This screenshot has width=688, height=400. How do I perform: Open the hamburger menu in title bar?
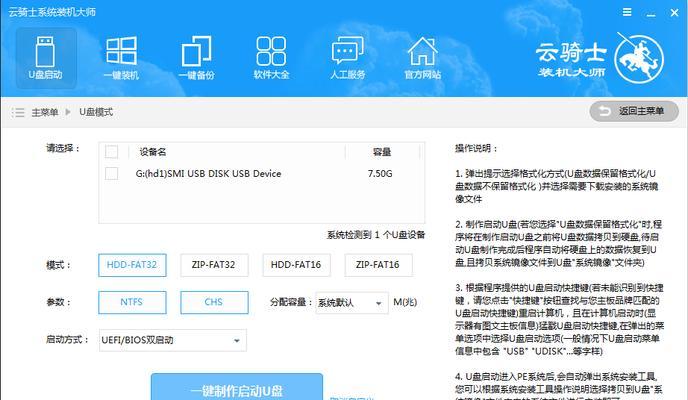point(627,12)
